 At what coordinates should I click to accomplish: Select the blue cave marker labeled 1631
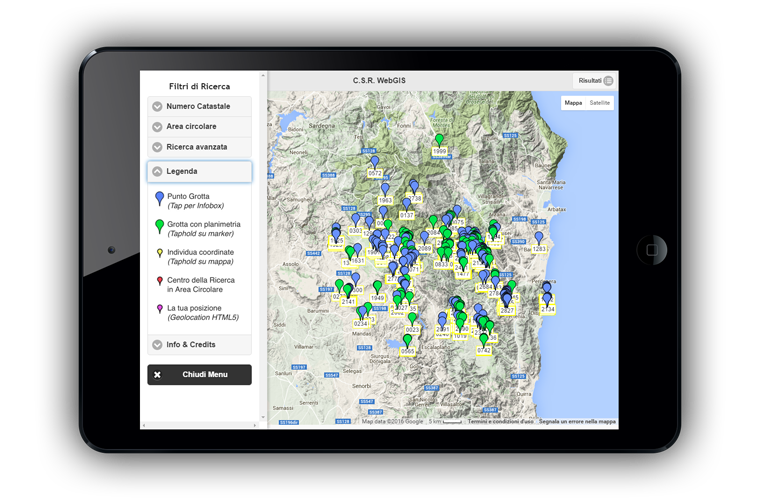pyautogui.click(x=357, y=250)
